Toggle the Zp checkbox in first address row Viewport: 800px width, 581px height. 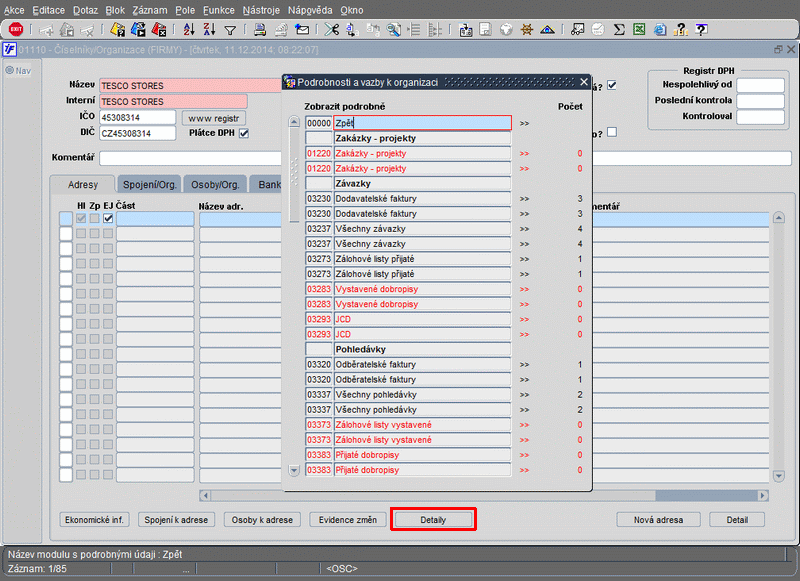(x=94, y=218)
